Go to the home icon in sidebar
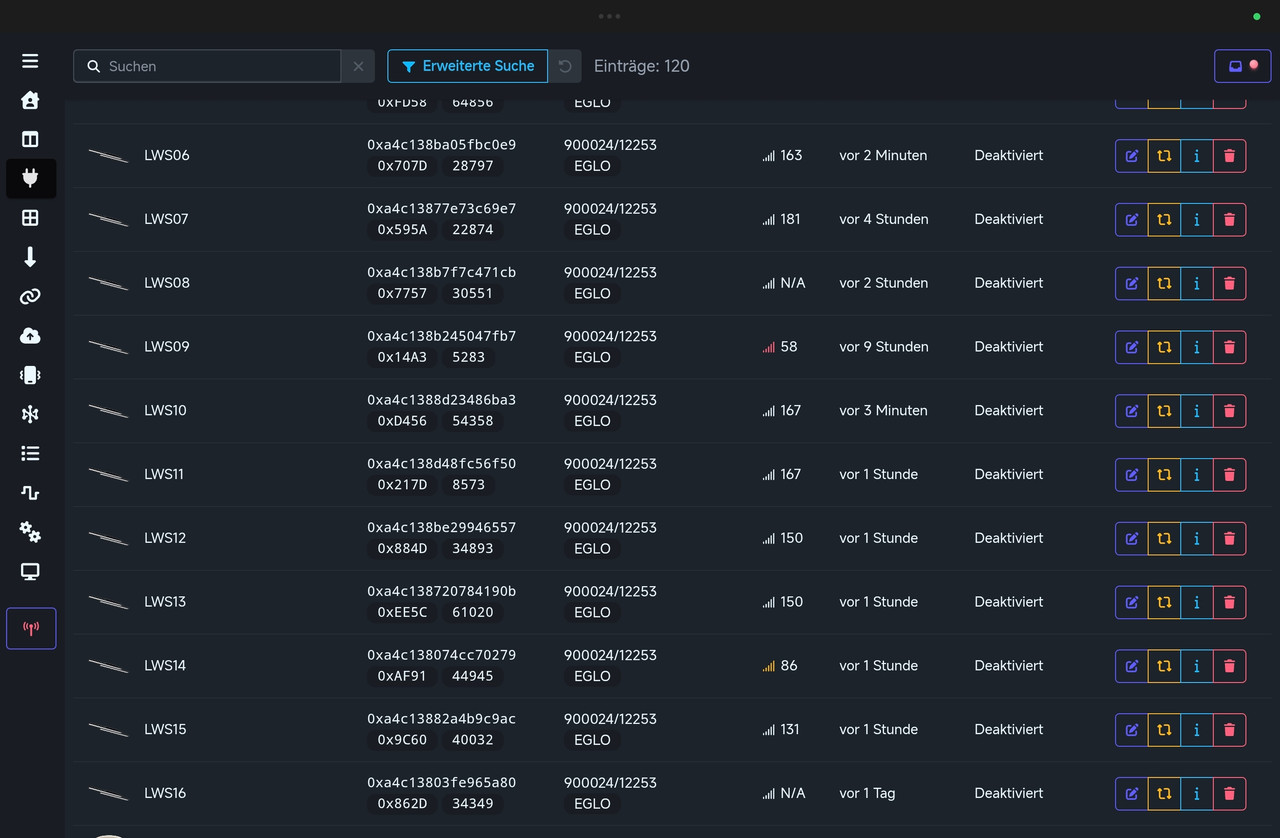The width and height of the screenshot is (1280, 838). pyautogui.click(x=30, y=100)
